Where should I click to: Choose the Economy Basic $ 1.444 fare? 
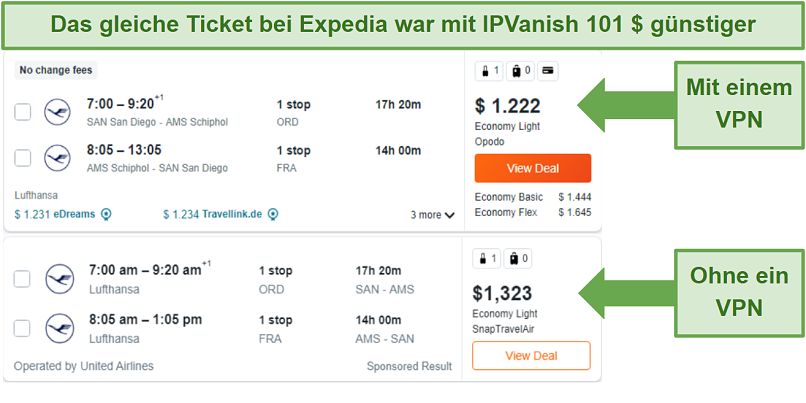(x=533, y=197)
